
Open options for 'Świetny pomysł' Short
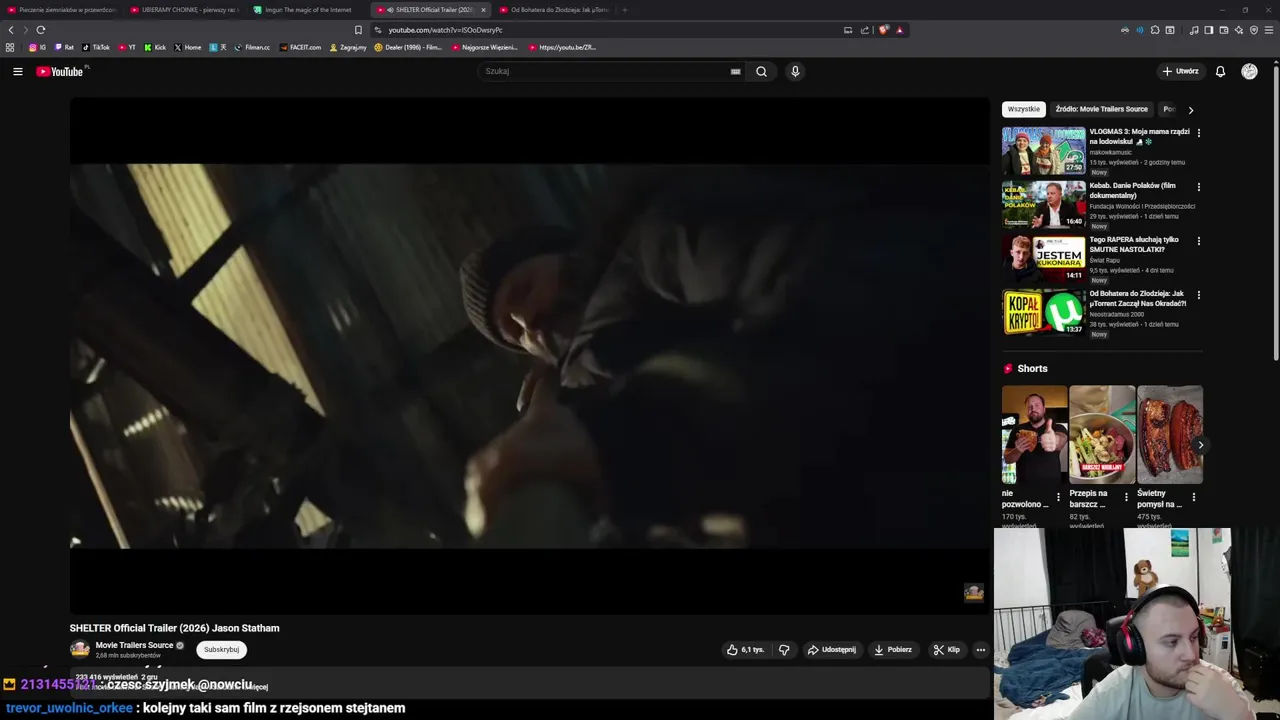1193,497
